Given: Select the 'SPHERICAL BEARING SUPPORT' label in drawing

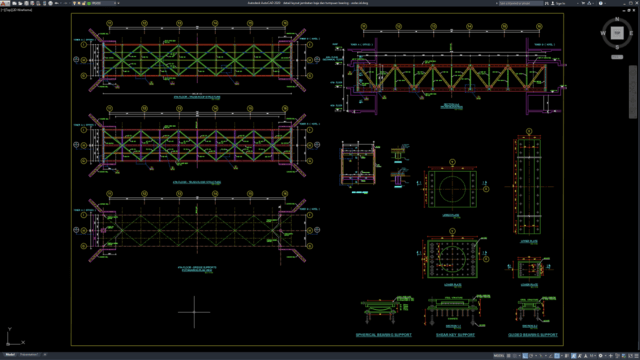Looking at the screenshot, I should pos(384,335).
